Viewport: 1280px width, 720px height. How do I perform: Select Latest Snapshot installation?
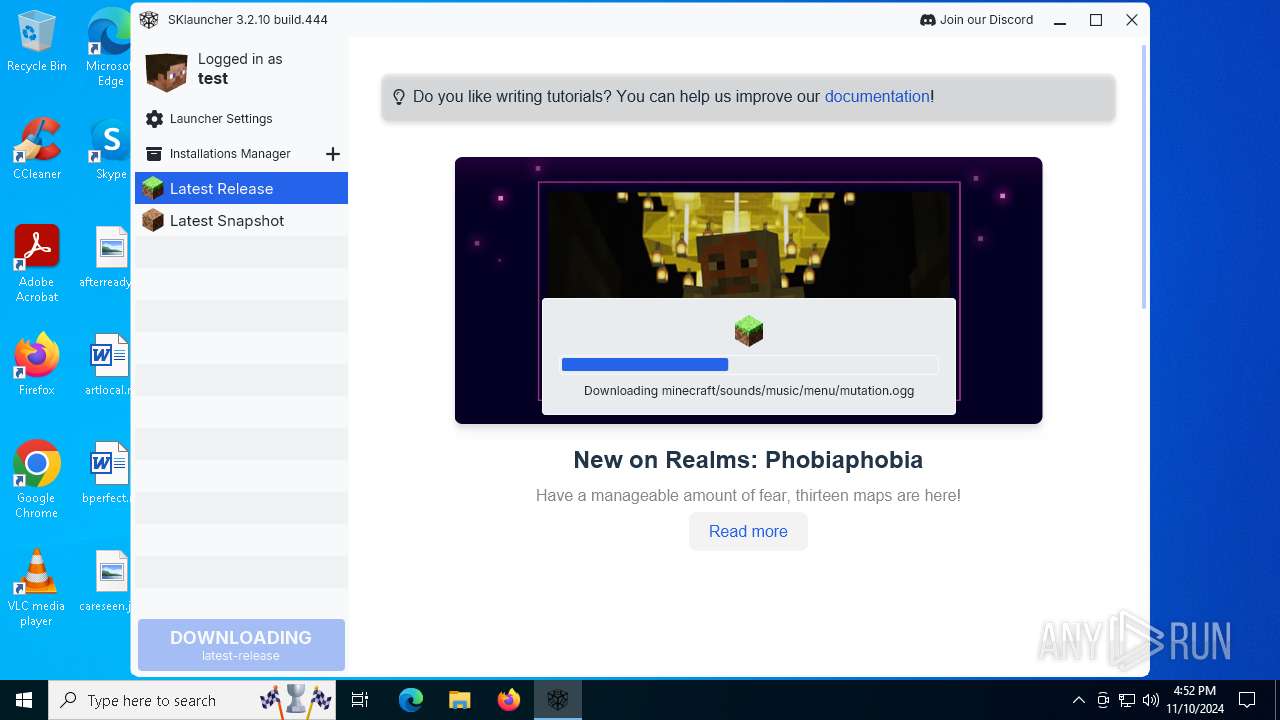[241, 220]
